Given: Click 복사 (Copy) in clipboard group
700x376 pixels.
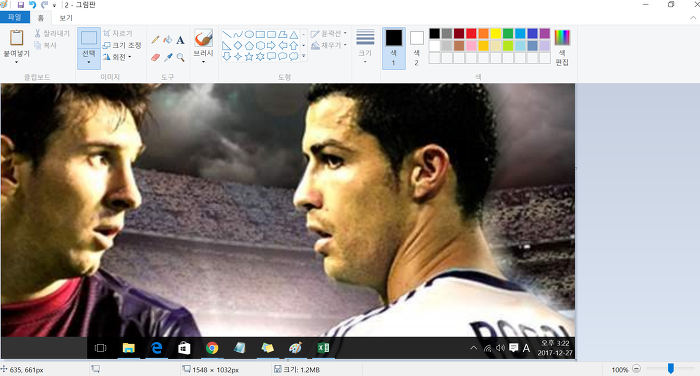Looking at the screenshot, I should (46, 45).
